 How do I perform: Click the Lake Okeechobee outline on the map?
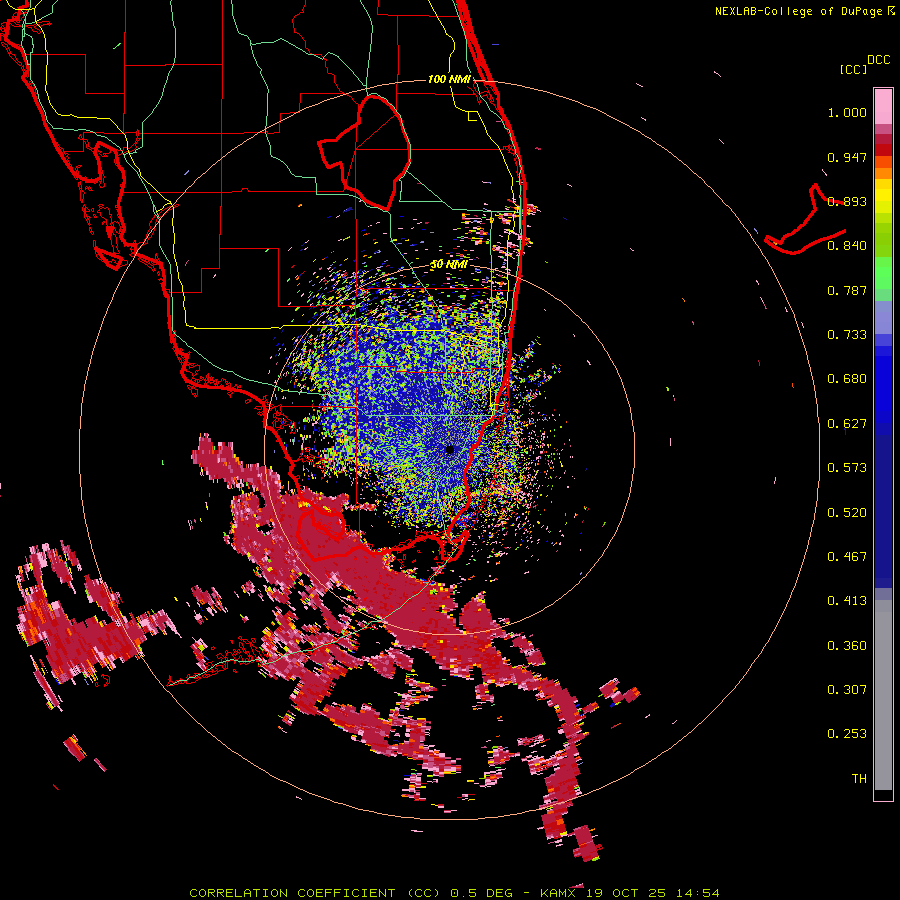(364, 153)
